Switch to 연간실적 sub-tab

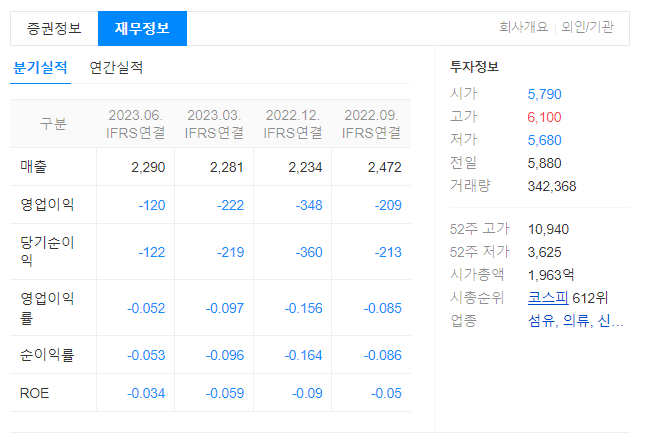point(116,67)
